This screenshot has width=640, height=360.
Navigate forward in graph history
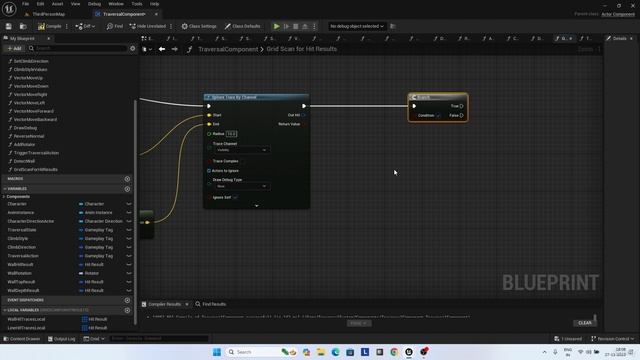pyautogui.click(x=175, y=49)
